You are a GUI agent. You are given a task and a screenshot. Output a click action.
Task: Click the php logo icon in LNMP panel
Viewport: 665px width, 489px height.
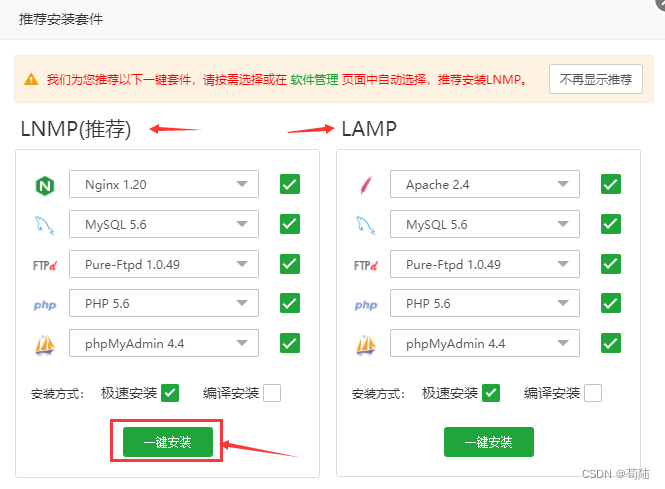(x=45, y=305)
